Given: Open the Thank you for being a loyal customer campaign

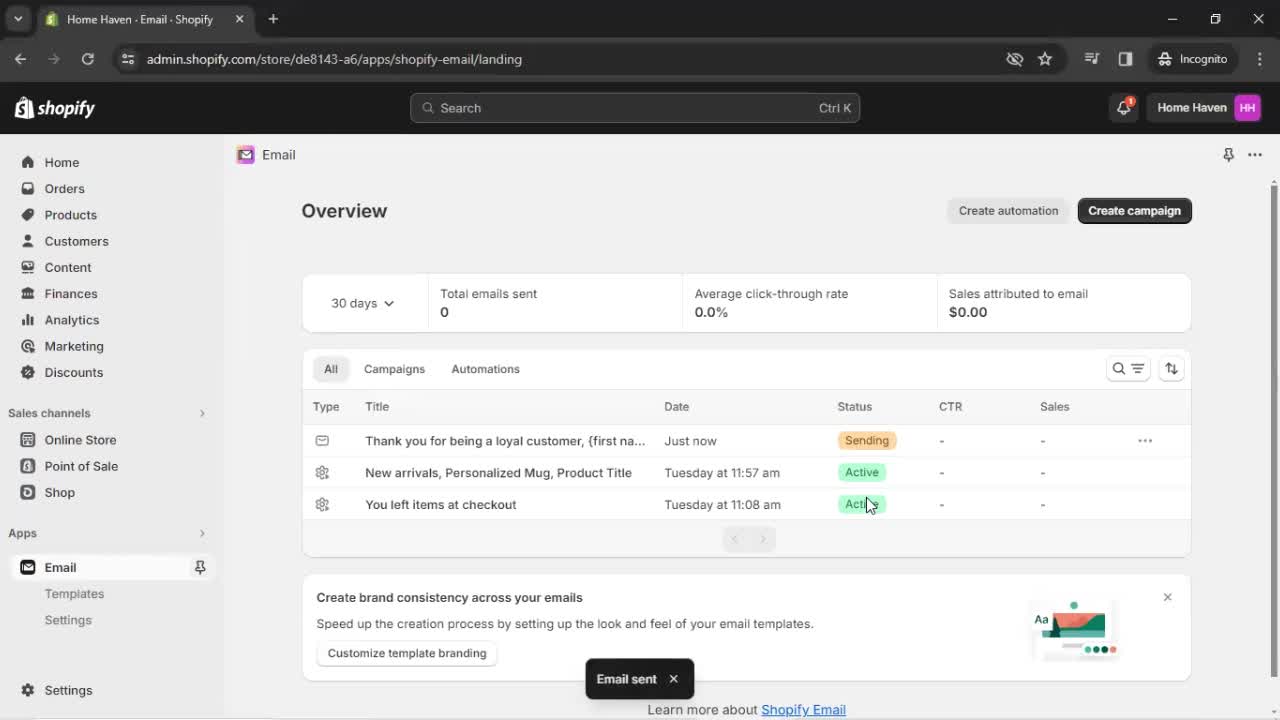Looking at the screenshot, I should click(505, 441).
